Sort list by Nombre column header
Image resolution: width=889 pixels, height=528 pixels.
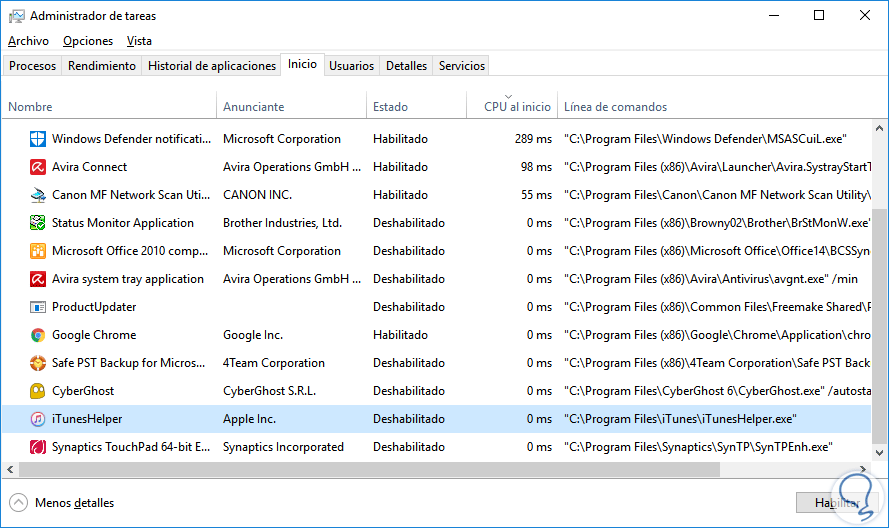30,107
